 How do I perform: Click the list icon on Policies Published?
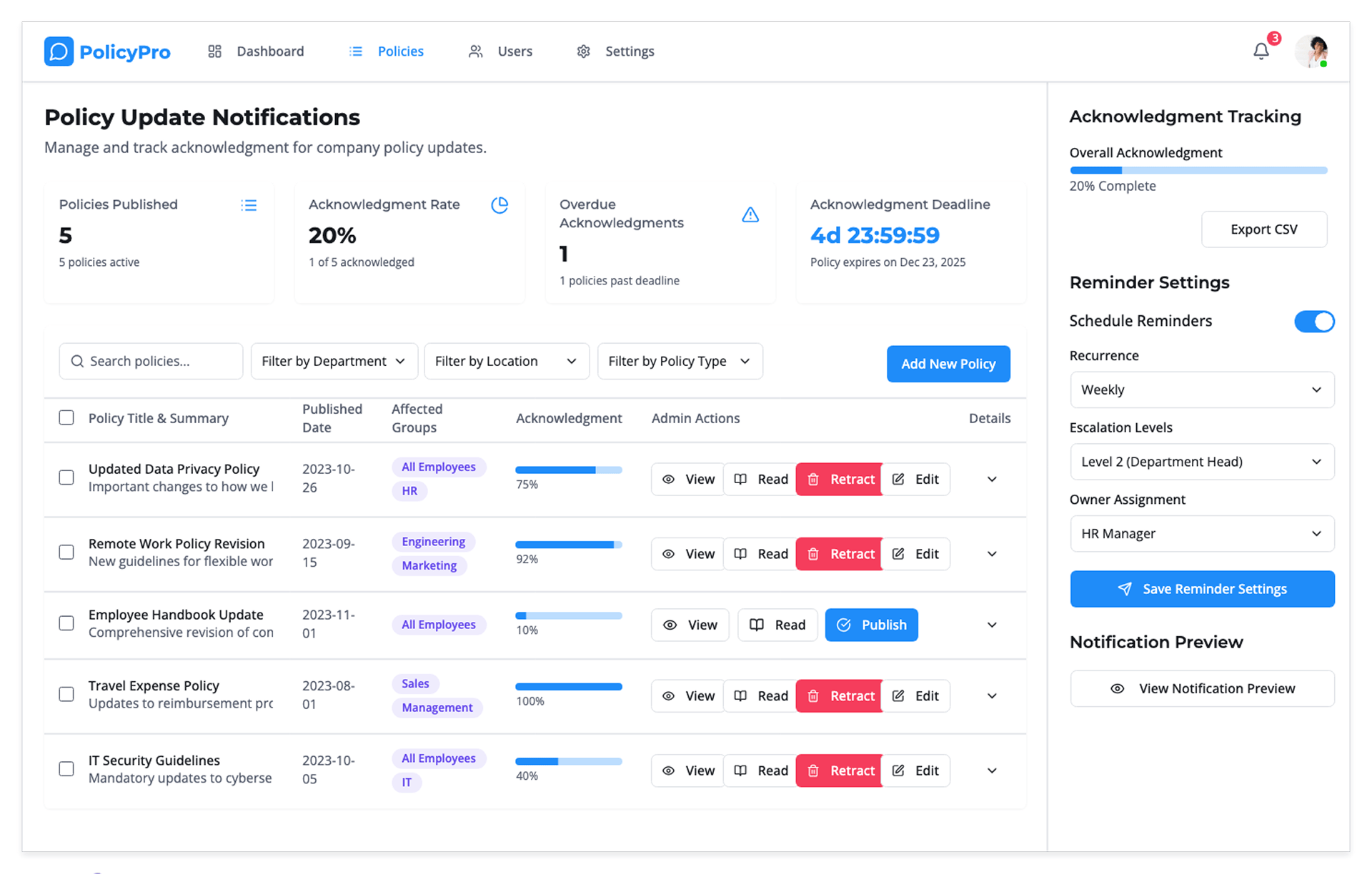pyautogui.click(x=249, y=205)
